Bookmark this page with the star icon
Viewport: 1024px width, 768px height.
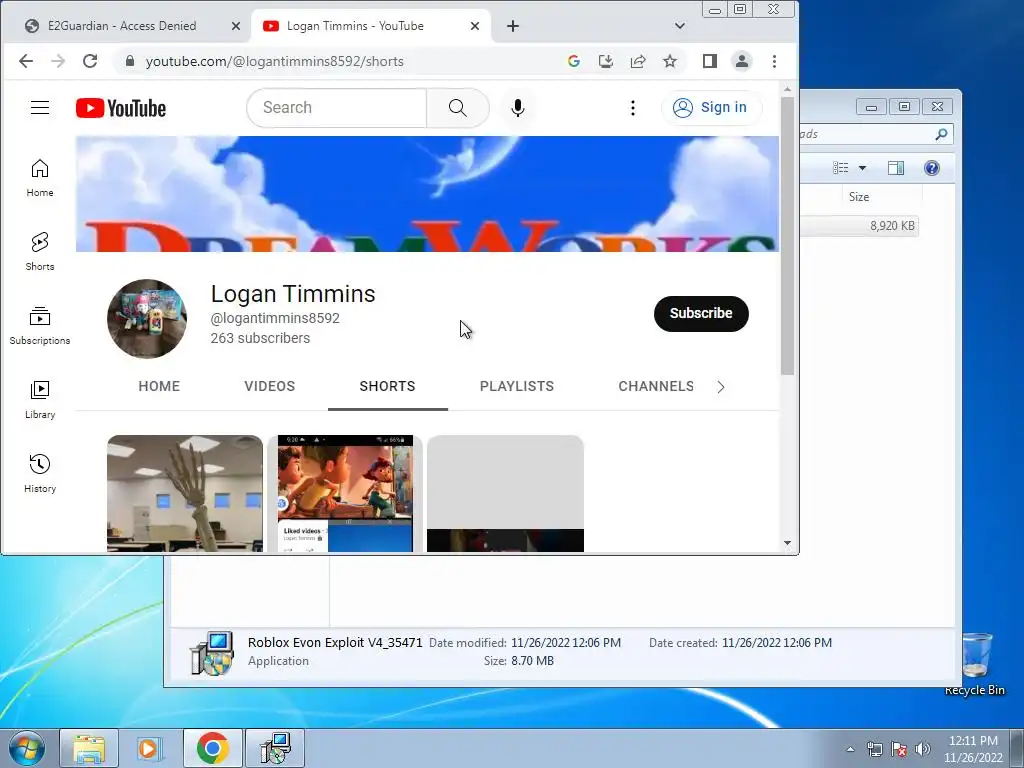point(670,61)
